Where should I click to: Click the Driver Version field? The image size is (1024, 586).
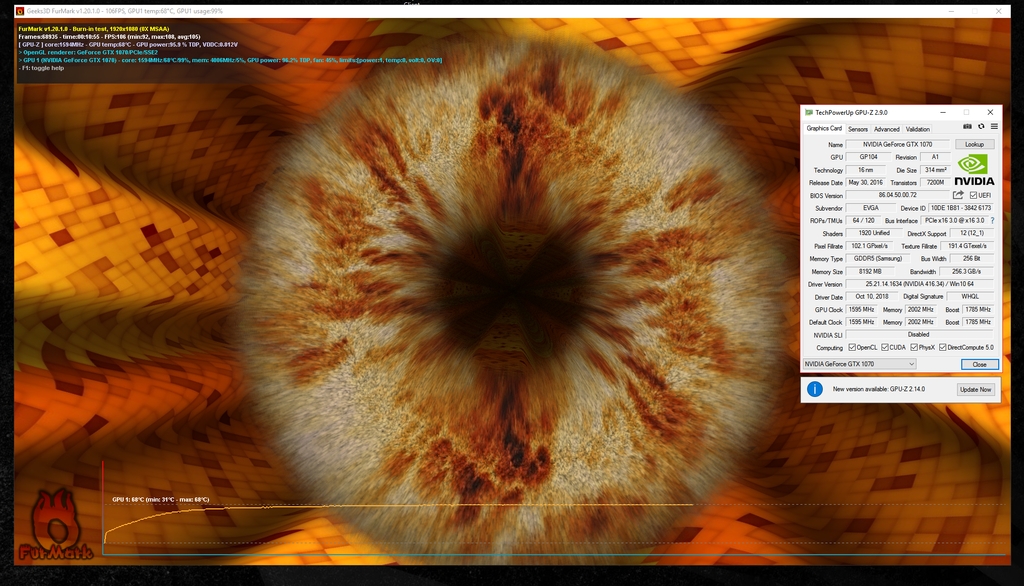pos(920,284)
